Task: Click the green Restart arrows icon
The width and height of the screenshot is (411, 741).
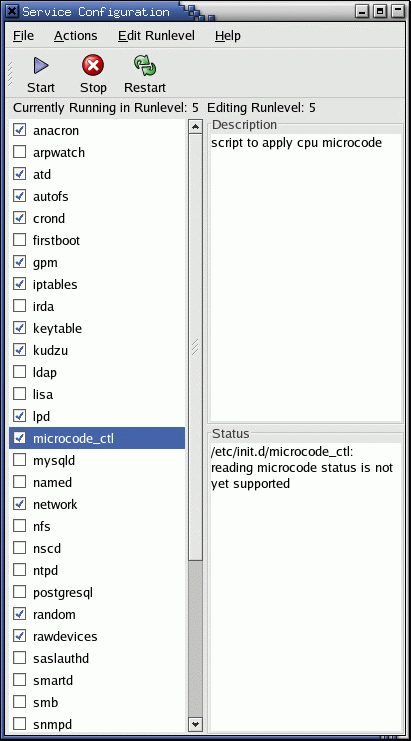Action: [145, 65]
